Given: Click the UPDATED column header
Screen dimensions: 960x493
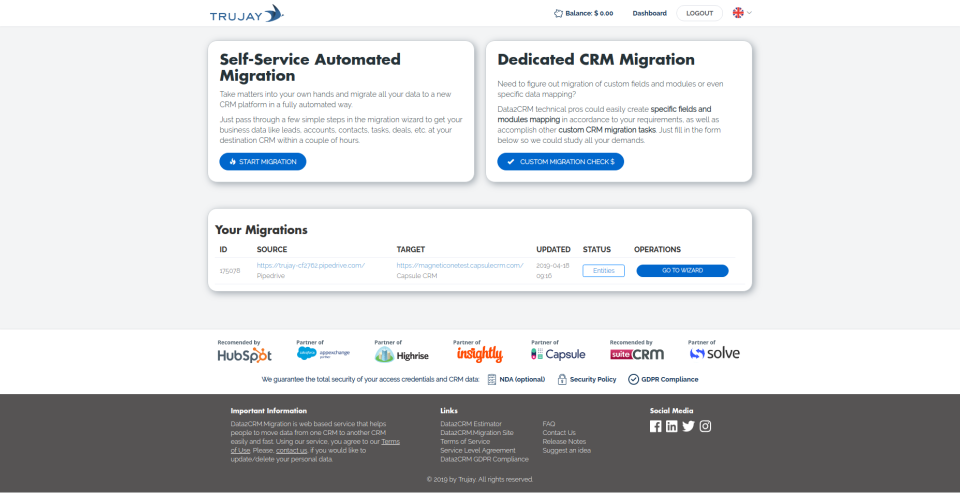Looking at the screenshot, I should click(x=553, y=250).
